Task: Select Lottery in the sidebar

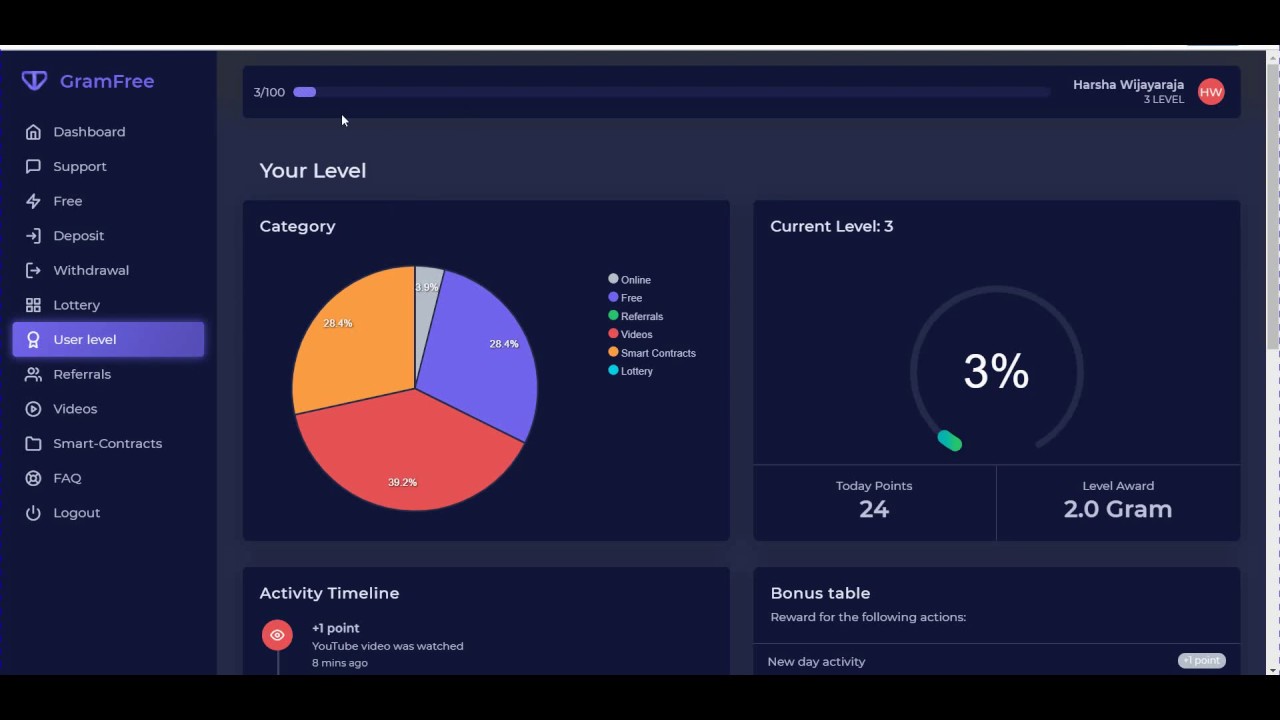Action: pos(108,305)
